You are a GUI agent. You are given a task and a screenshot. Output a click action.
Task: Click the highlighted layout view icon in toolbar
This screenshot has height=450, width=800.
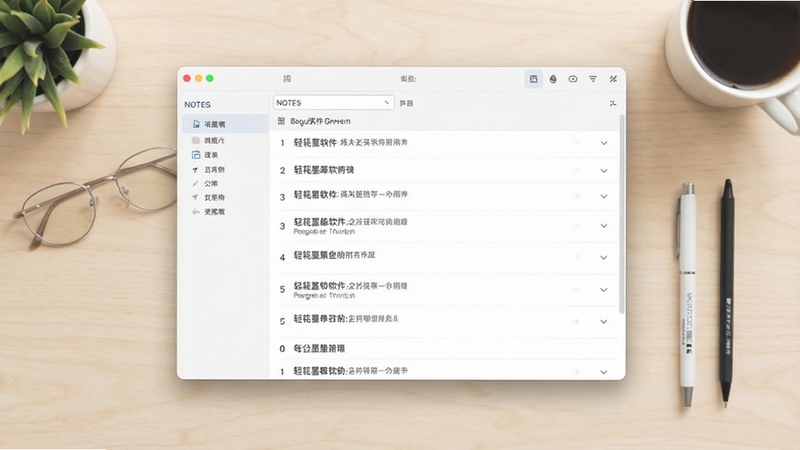point(533,79)
